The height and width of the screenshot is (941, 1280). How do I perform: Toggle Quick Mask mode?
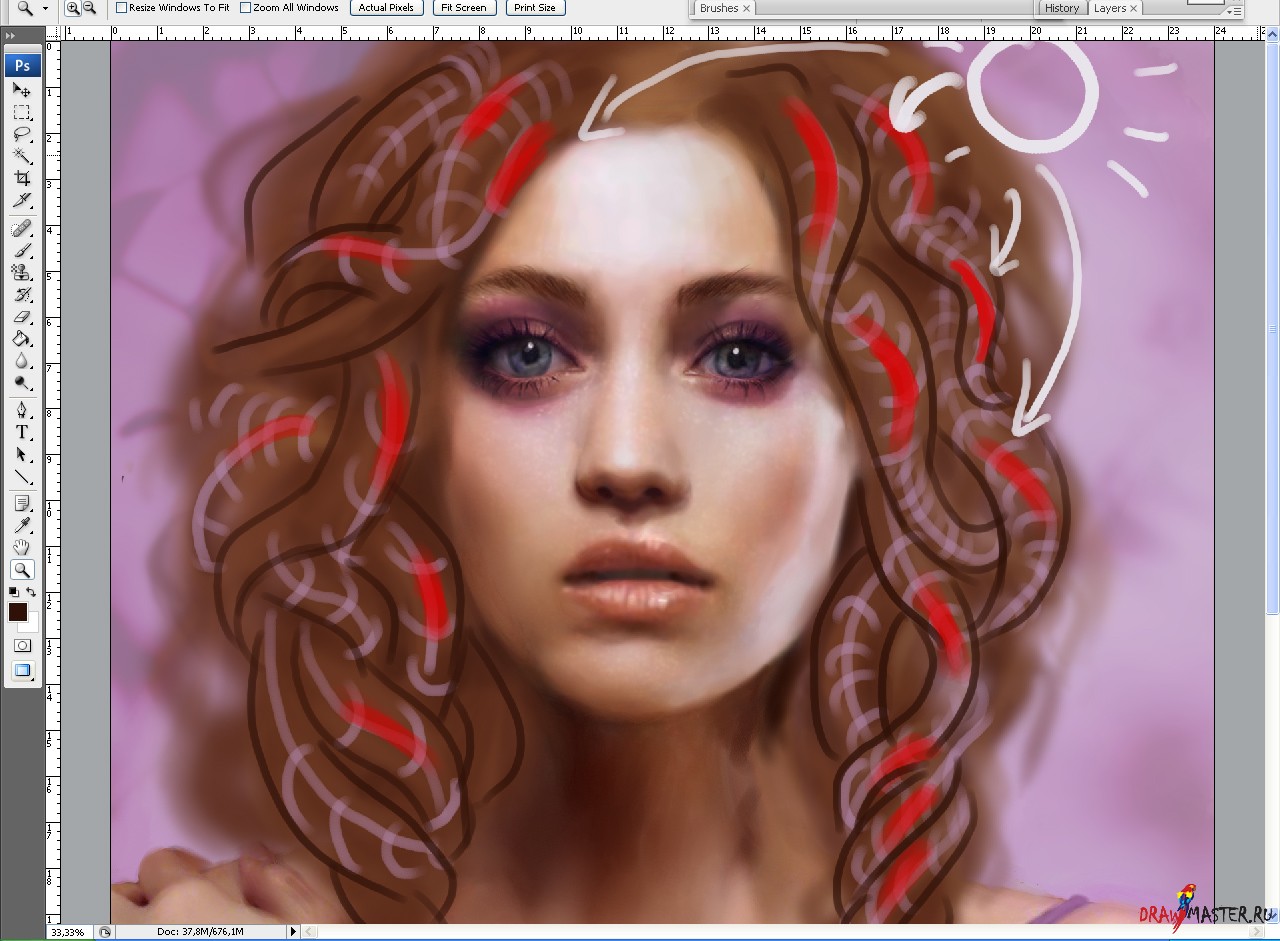click(22, 646)
